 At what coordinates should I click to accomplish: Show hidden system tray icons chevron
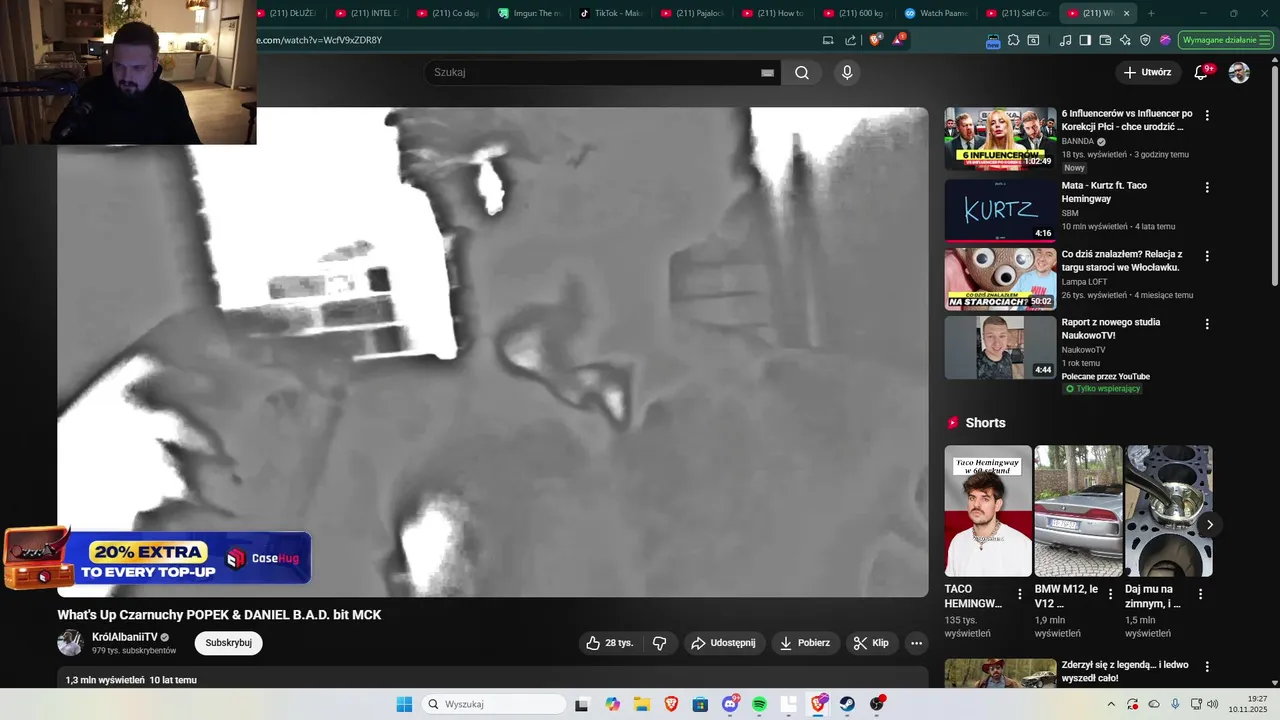(1113, 704)
